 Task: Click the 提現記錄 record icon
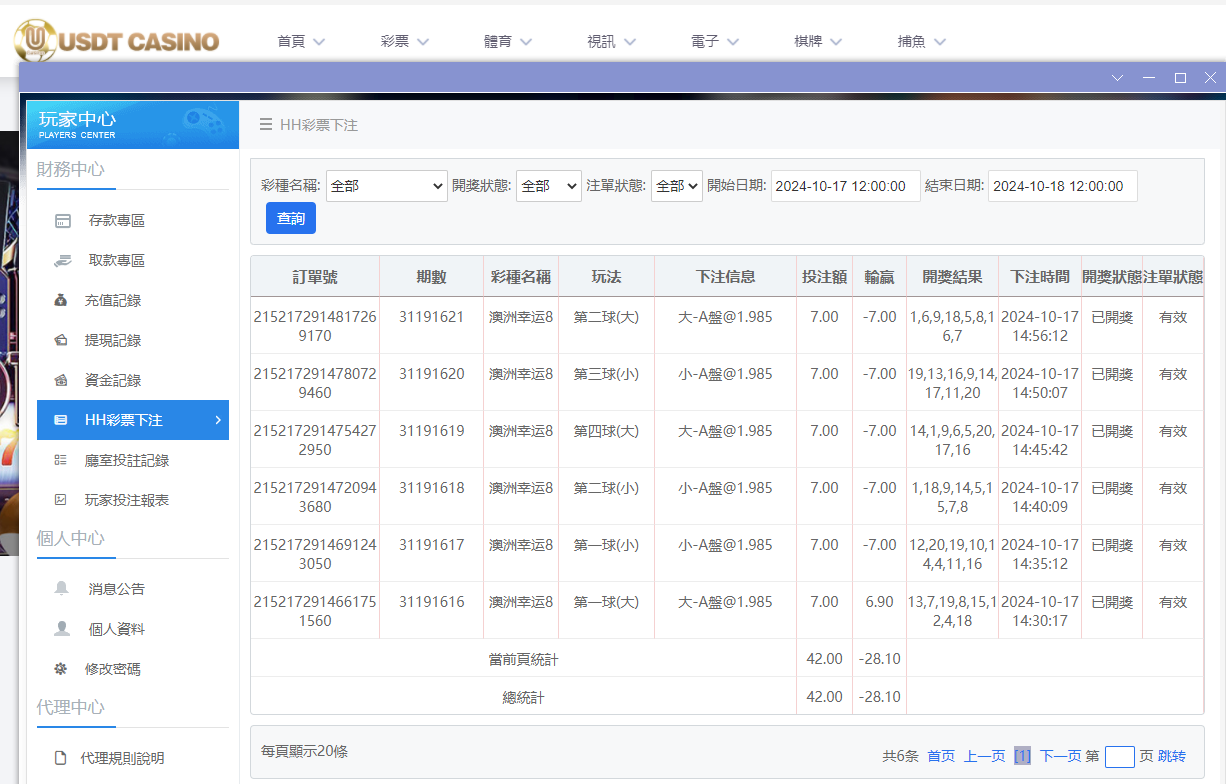coord(62,340)
